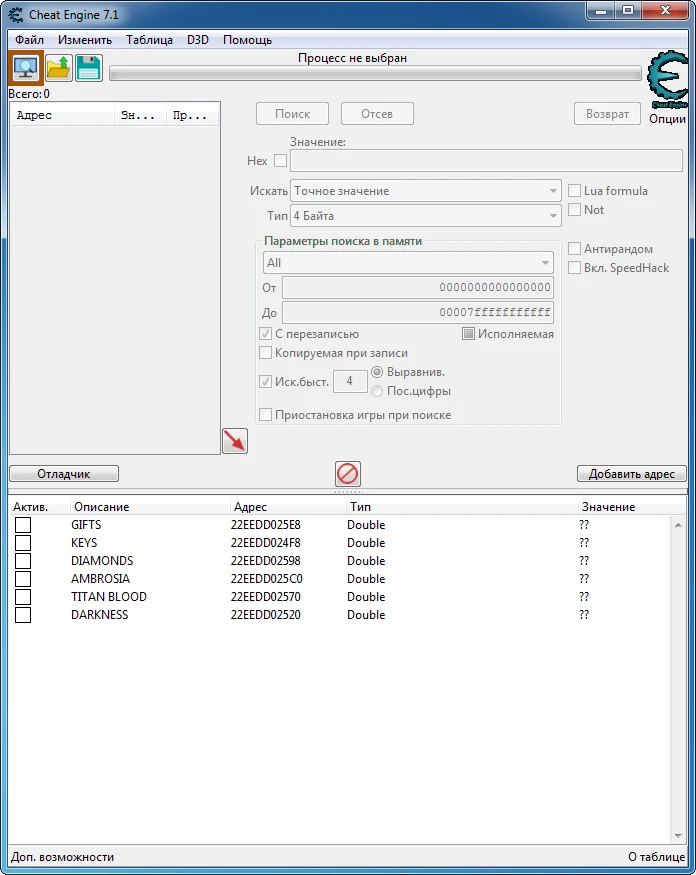This screenshot has height=875, width=696.
Task: Click the address list scroll down arrow
Action: [x=678, y=835]
